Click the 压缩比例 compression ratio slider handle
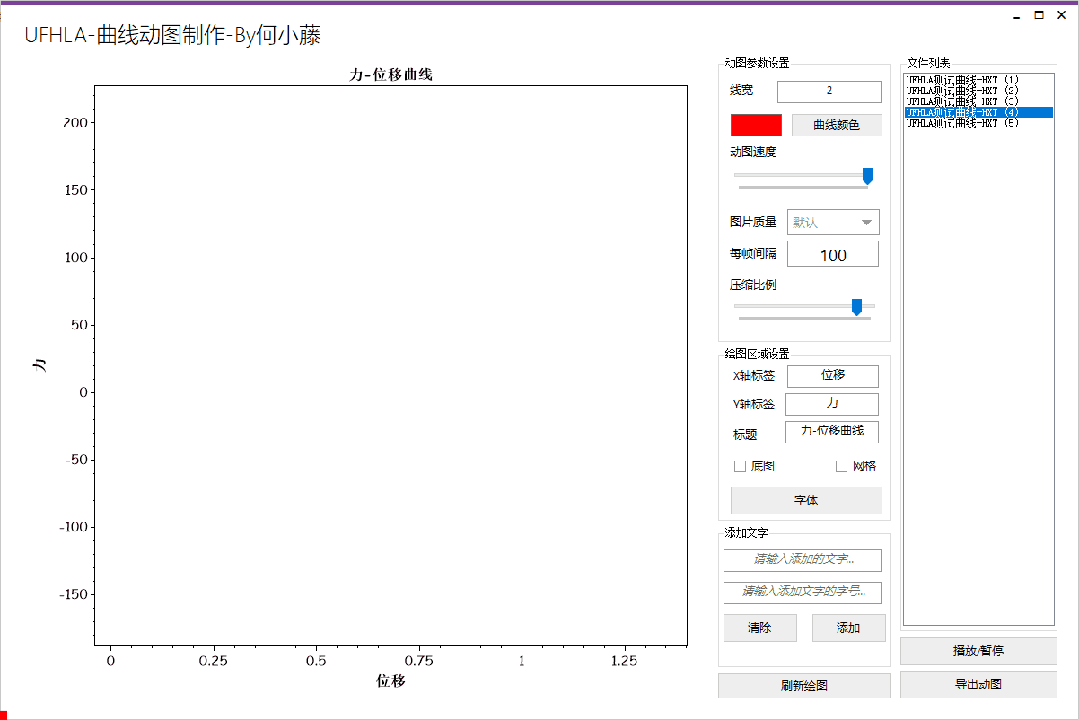The width and height of the screenshot is (1079, 720). point(857,308)
